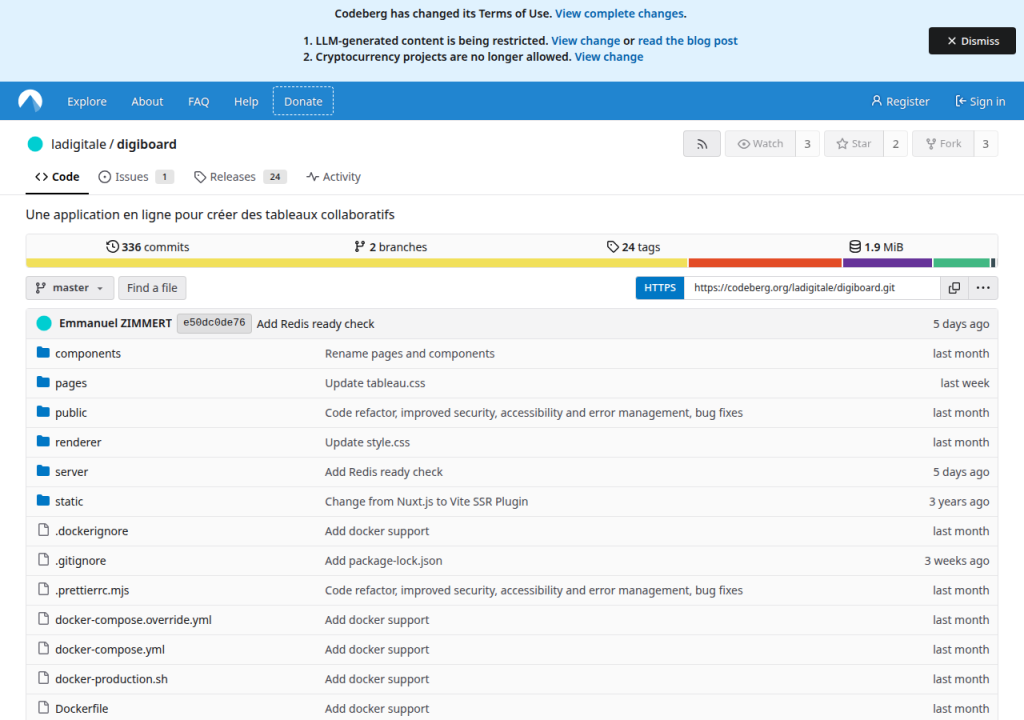This screenshot has height=720, width=1024.
Task: Open the three-dot more clone options
Action: [983, 287]
